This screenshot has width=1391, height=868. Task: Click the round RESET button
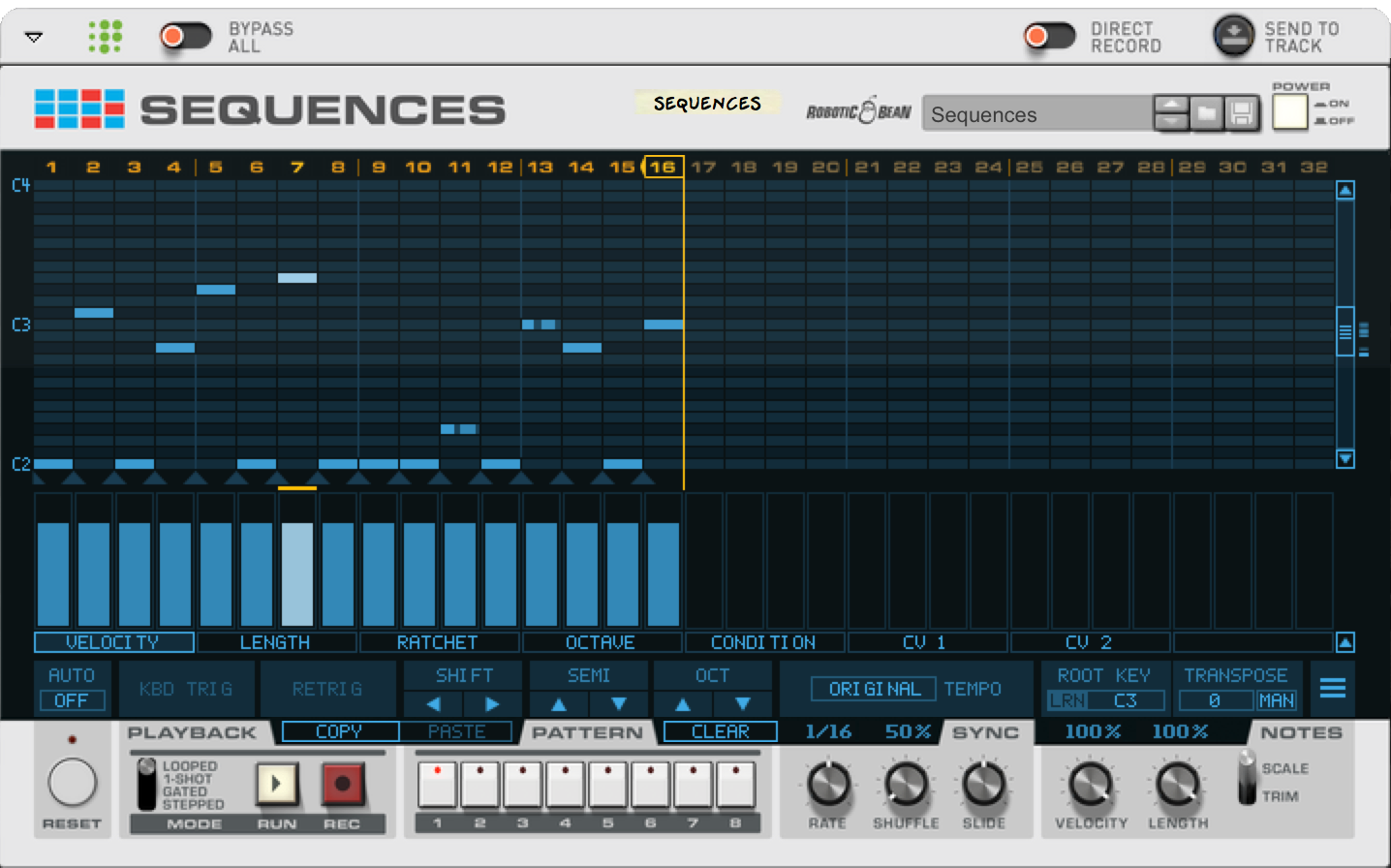(x=73, y=783)
